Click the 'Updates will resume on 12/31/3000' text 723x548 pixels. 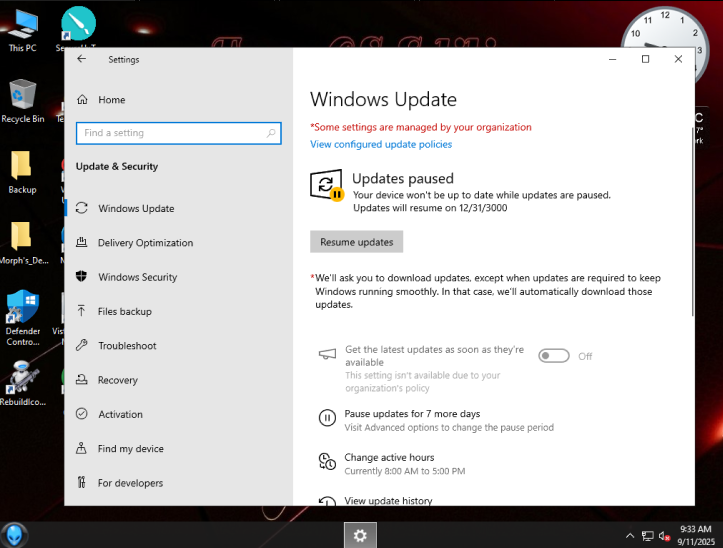430,208
